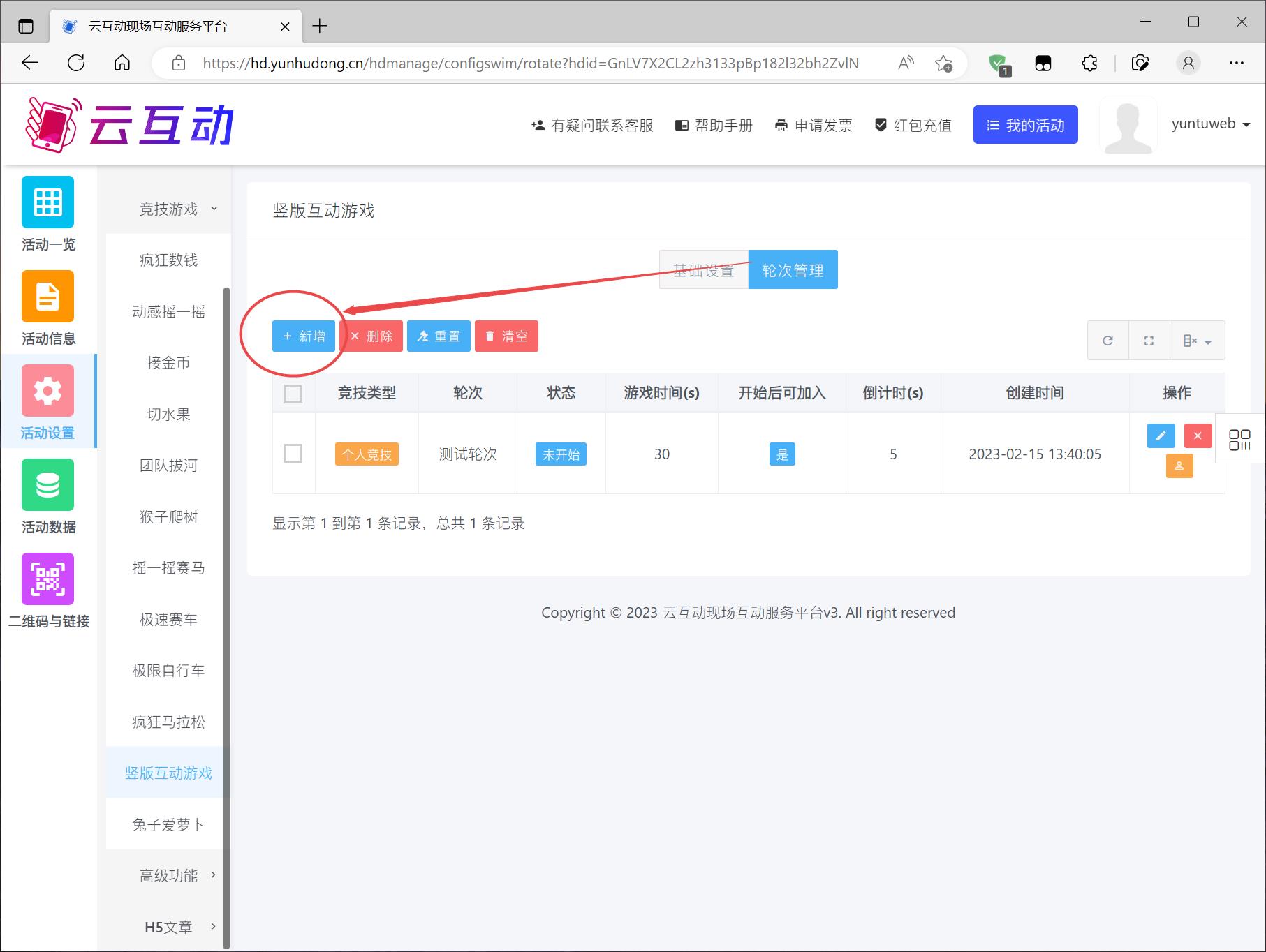Open the 二维码与链接 QR code icon
Viewport: 1266px width, 952px height.
coord(47,579)
